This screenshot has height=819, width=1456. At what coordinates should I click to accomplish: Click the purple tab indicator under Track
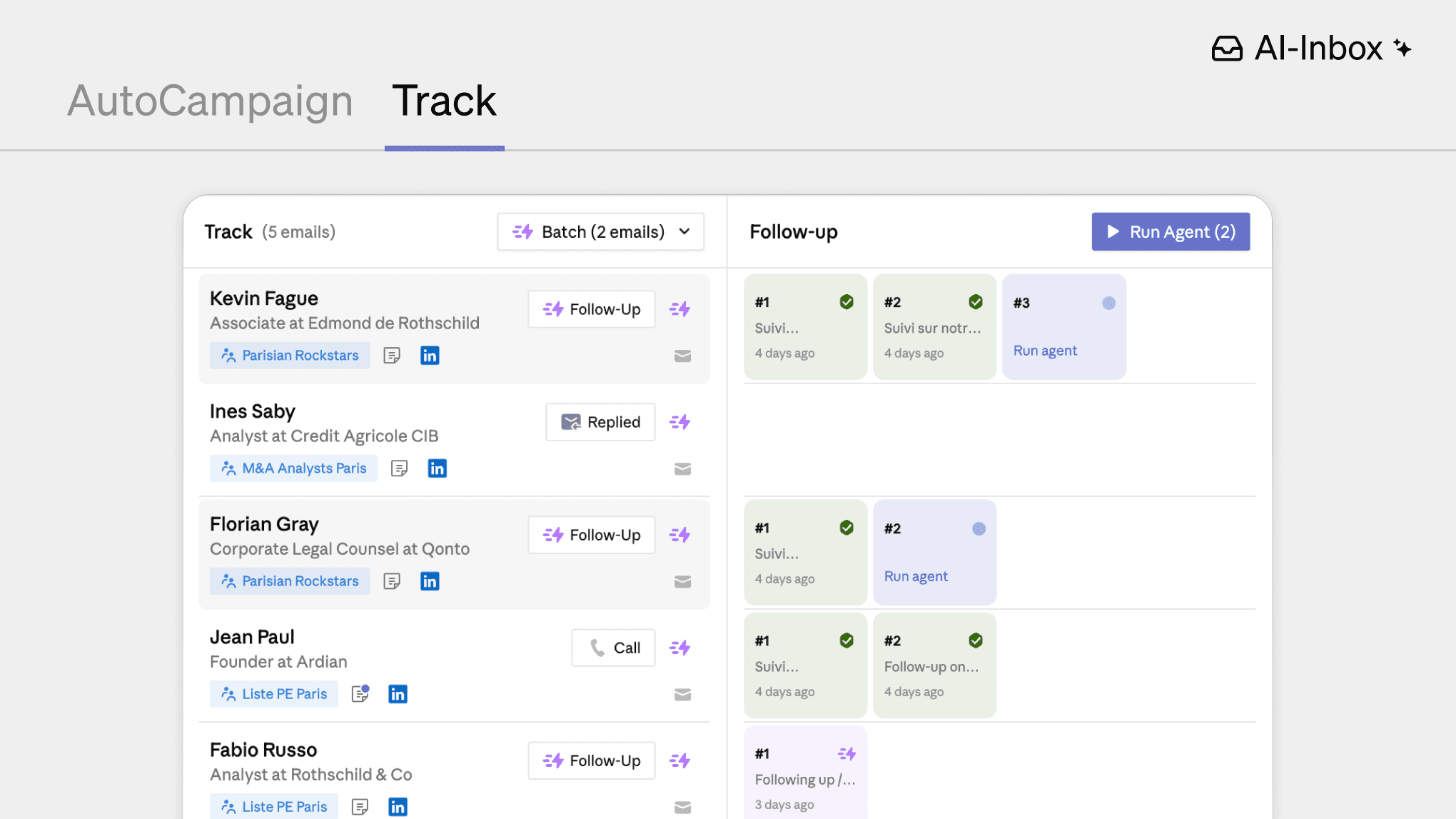coord(444,148)
